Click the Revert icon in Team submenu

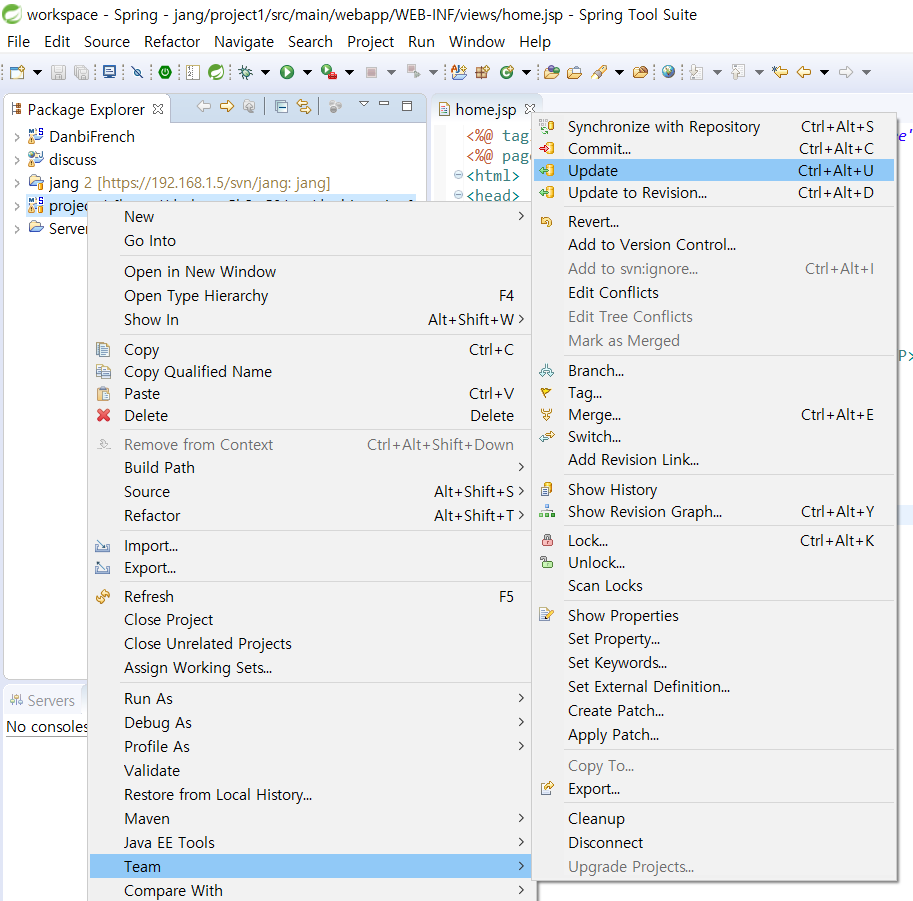click(x=546, y=221)
